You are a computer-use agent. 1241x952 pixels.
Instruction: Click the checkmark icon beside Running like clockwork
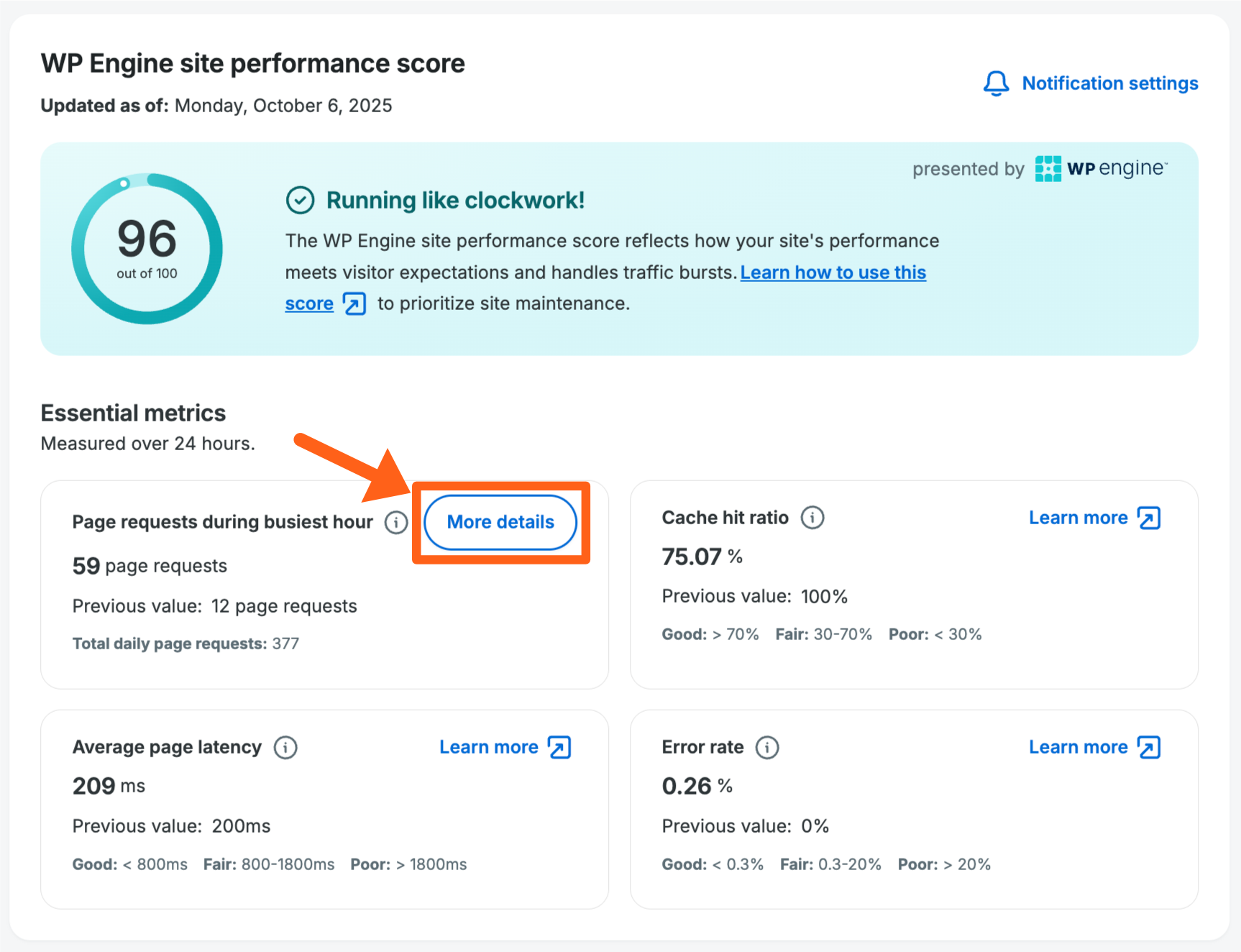click(300, 201)
